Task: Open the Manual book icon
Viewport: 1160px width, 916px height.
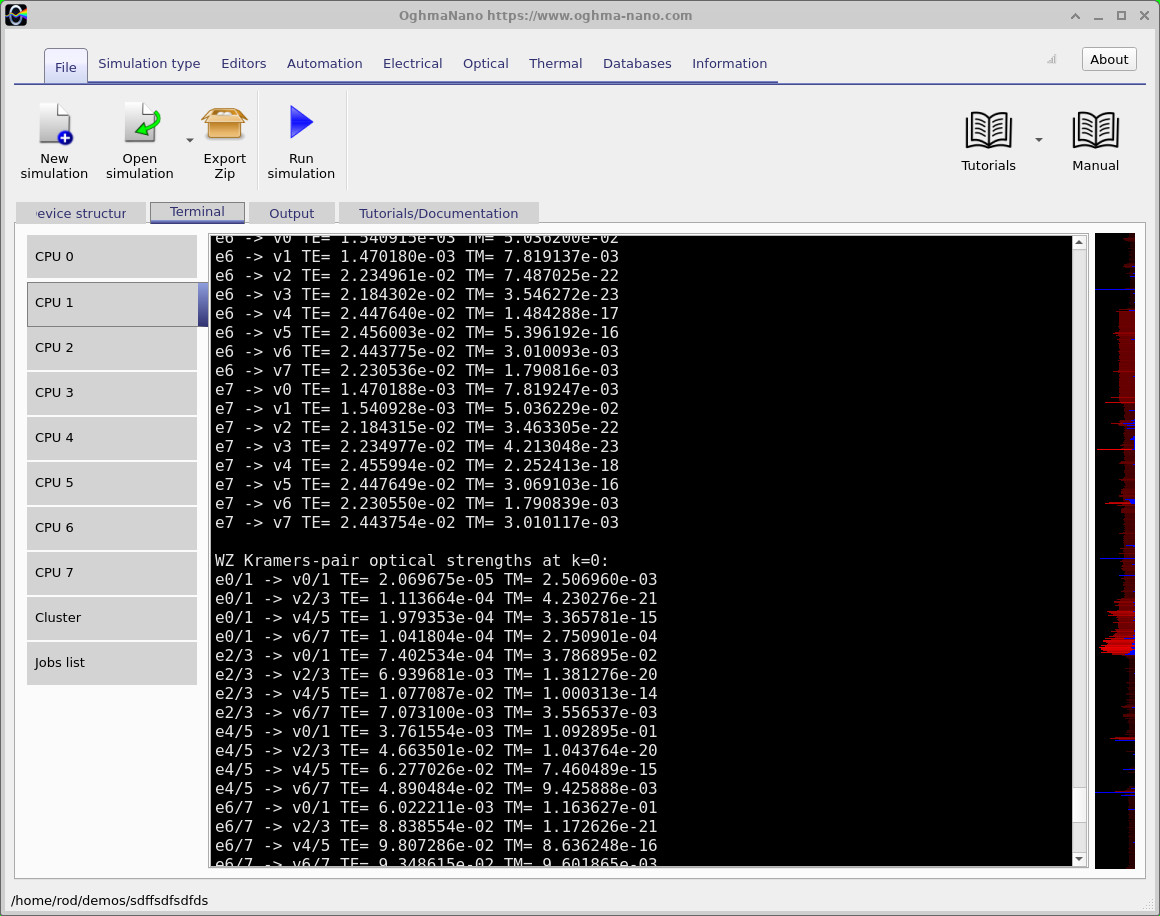Action: click(x=1095, y=131)
